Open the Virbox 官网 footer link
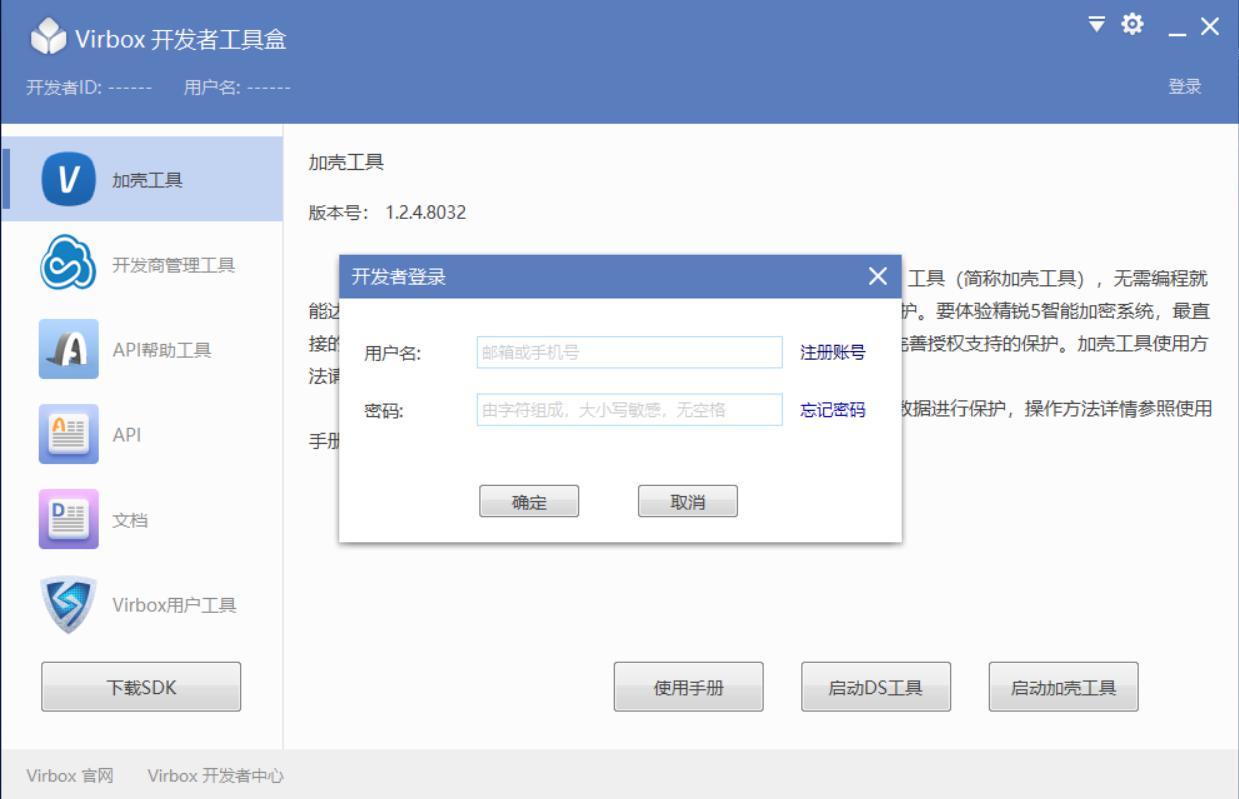The width and height of the screenshot is (1239, 799). [x=70, y=776]
